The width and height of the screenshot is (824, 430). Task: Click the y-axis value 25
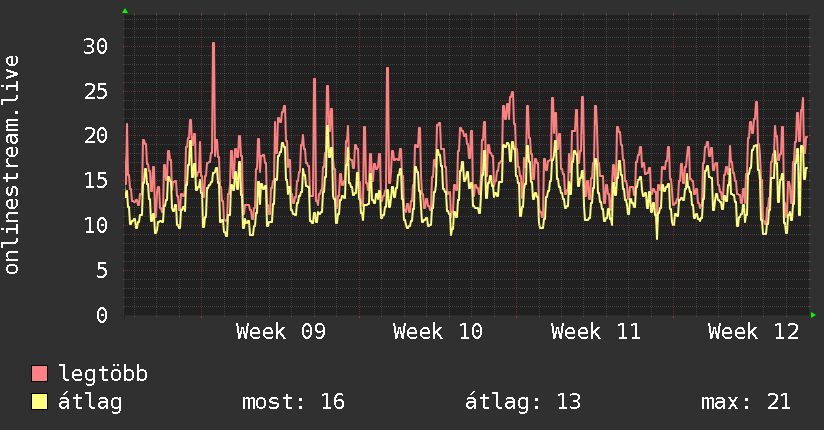point(96,92)
